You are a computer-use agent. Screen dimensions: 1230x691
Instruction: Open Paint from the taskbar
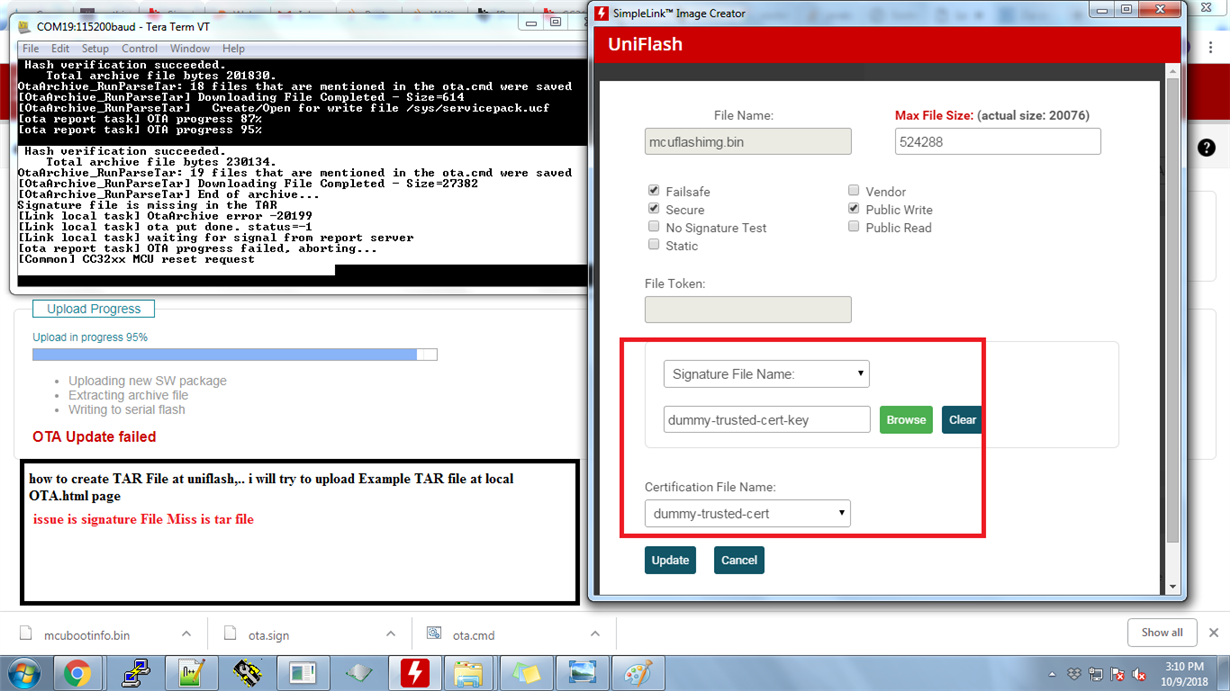637,674
